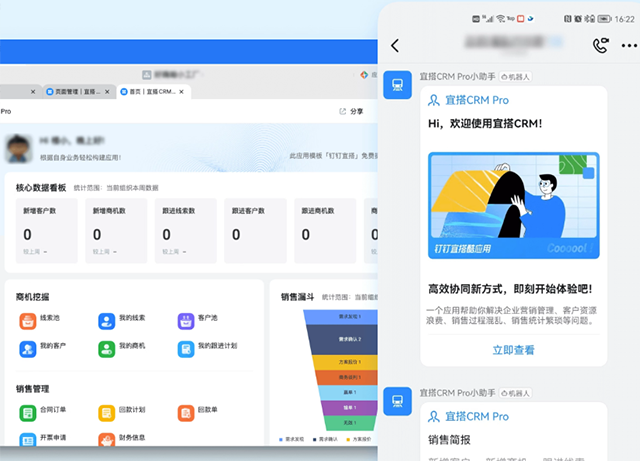Tap the 机器人 tag on the first message
This screenshot has height=461, width=640.
(x=516, y=77)
